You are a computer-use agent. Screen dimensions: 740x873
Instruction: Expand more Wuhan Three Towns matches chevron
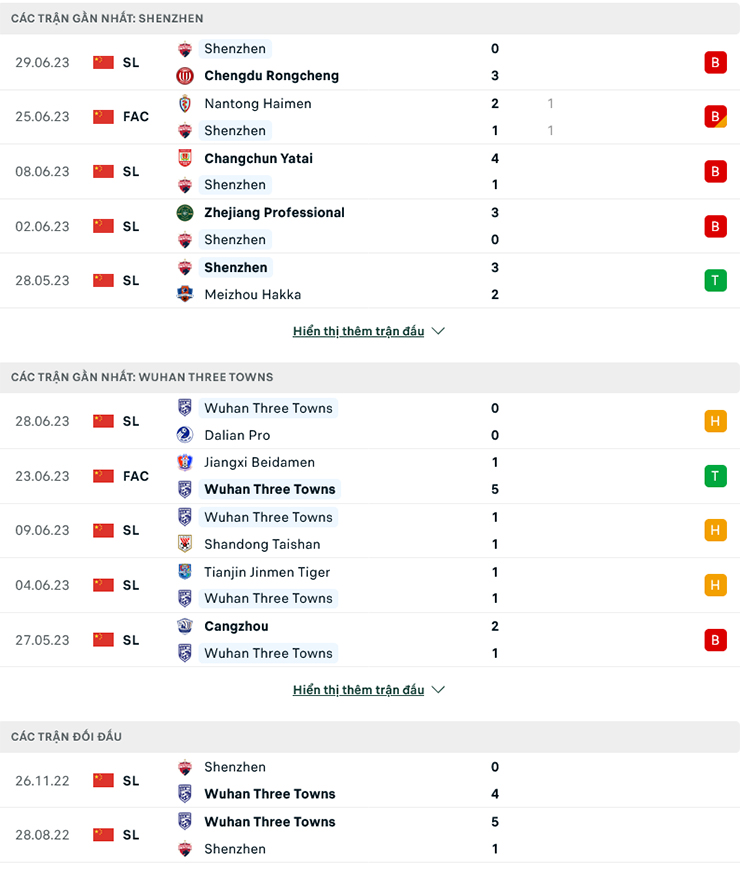[x=438, y=690]
